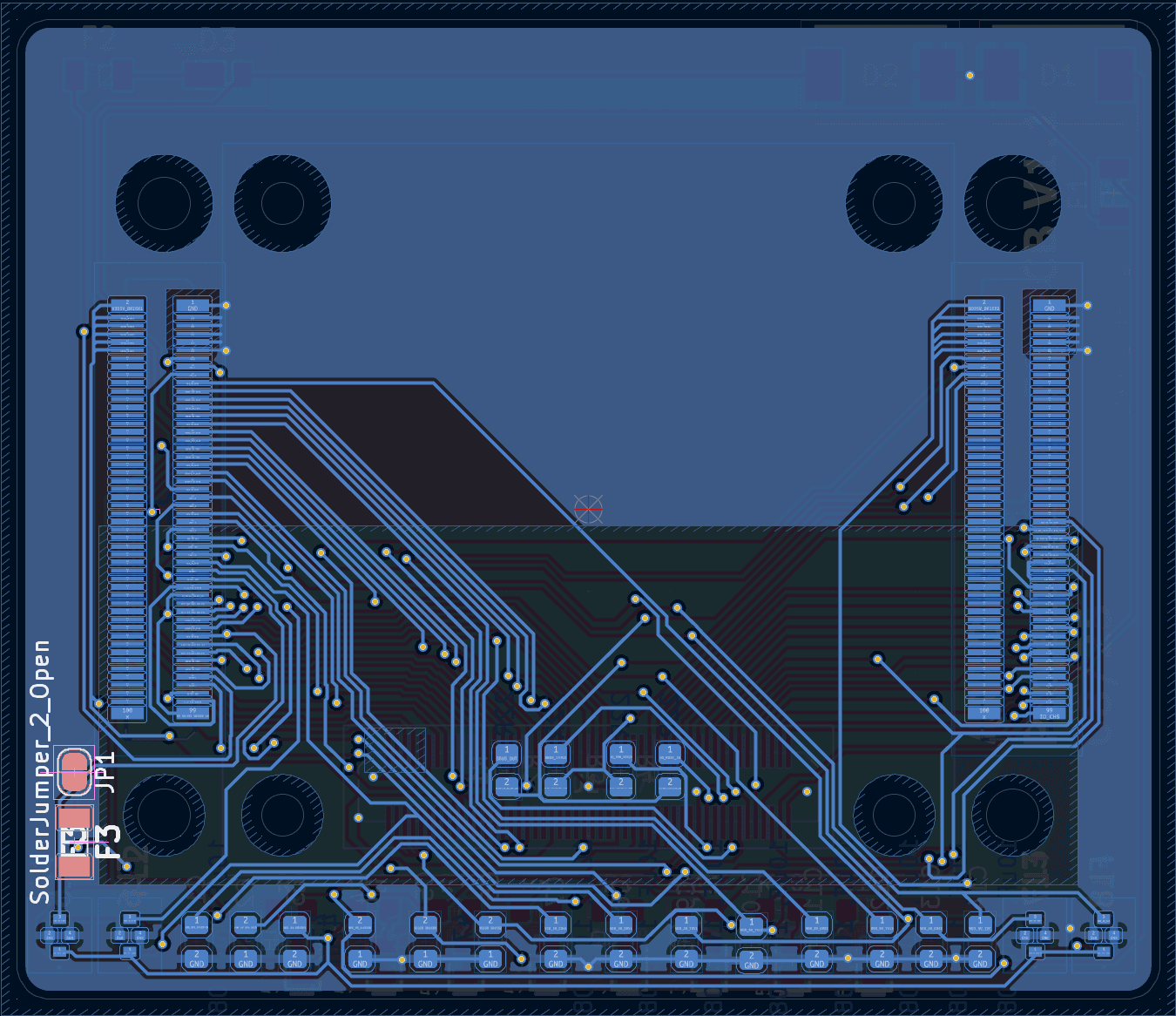Select the salmon JP1 solder jumper pad
The image size is (1176, 1016).
pyautogui.click(x=74, y=772)
